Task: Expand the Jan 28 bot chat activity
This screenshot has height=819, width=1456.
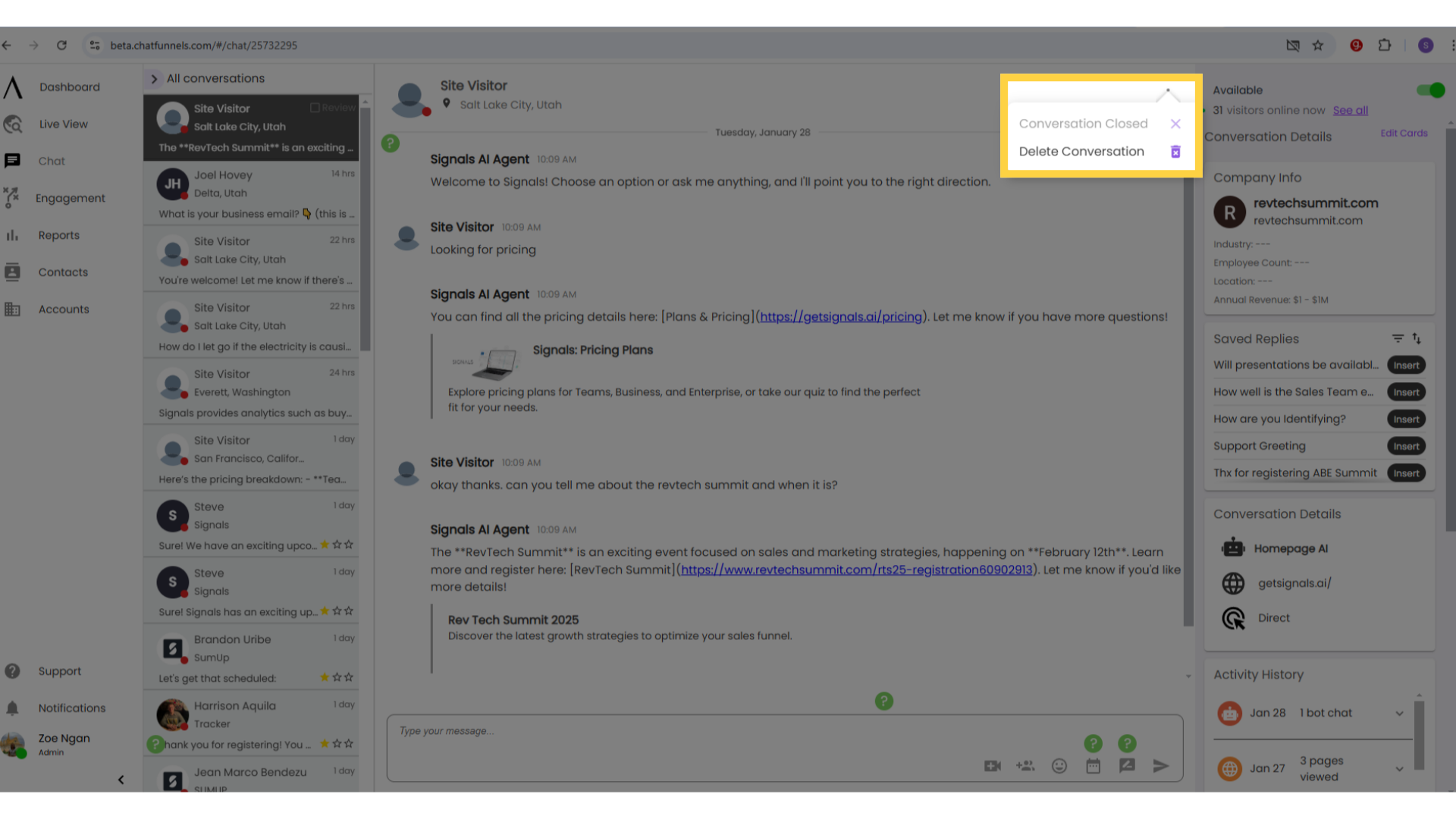Action: (1399, 713)
